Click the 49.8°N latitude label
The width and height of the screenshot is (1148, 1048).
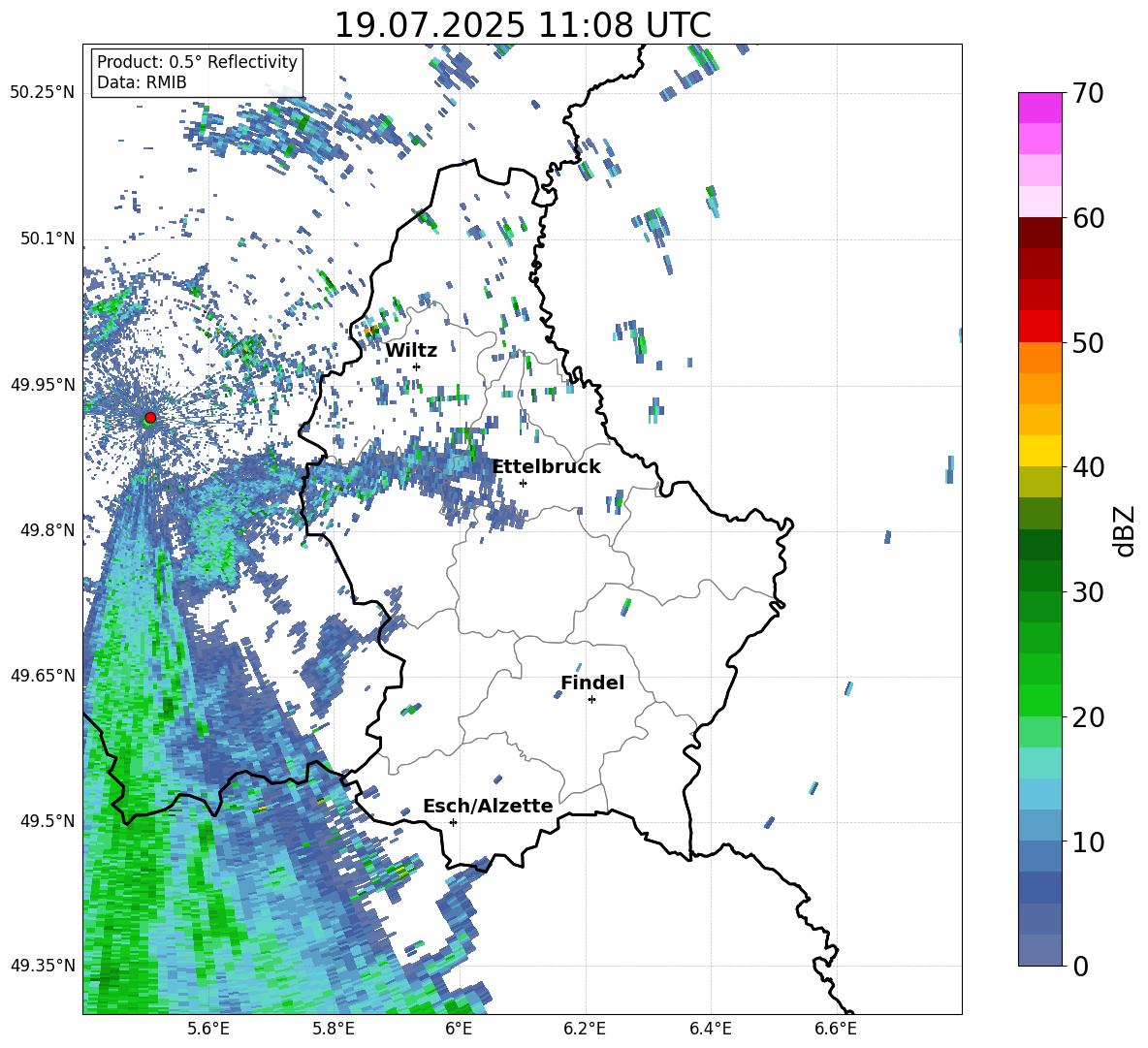(48, 530)
